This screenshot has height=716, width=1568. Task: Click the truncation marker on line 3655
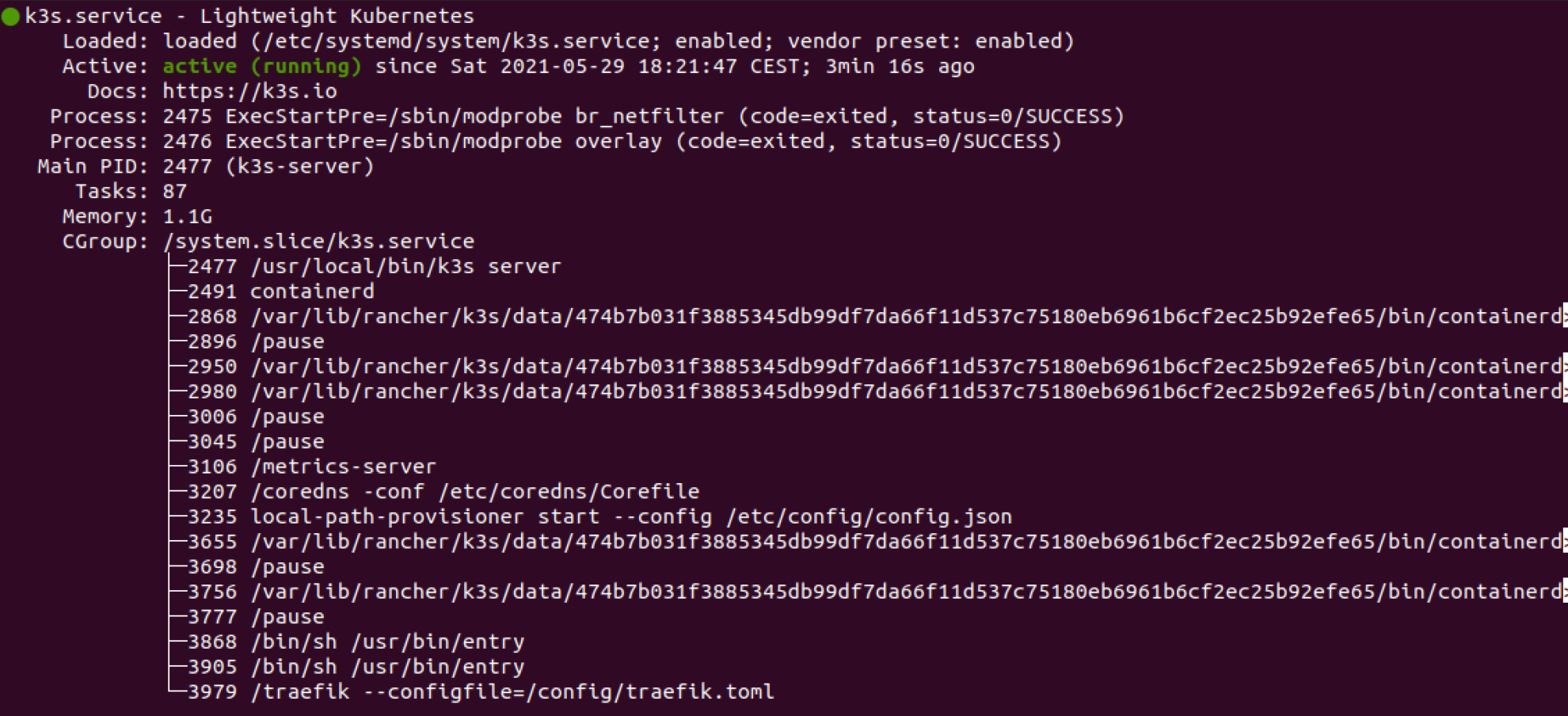(1565, 542)
